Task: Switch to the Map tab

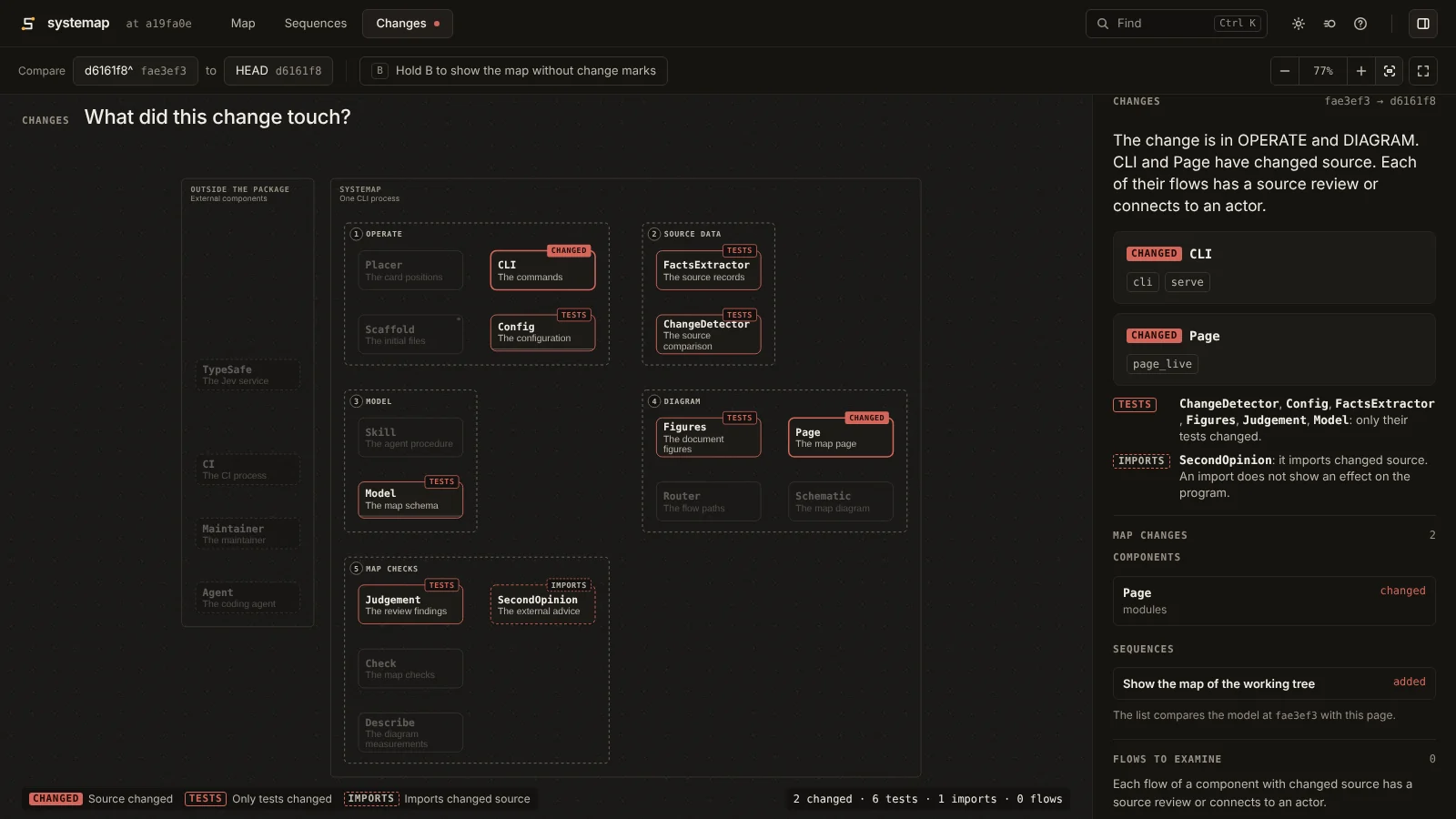Action: pos(243,24)
